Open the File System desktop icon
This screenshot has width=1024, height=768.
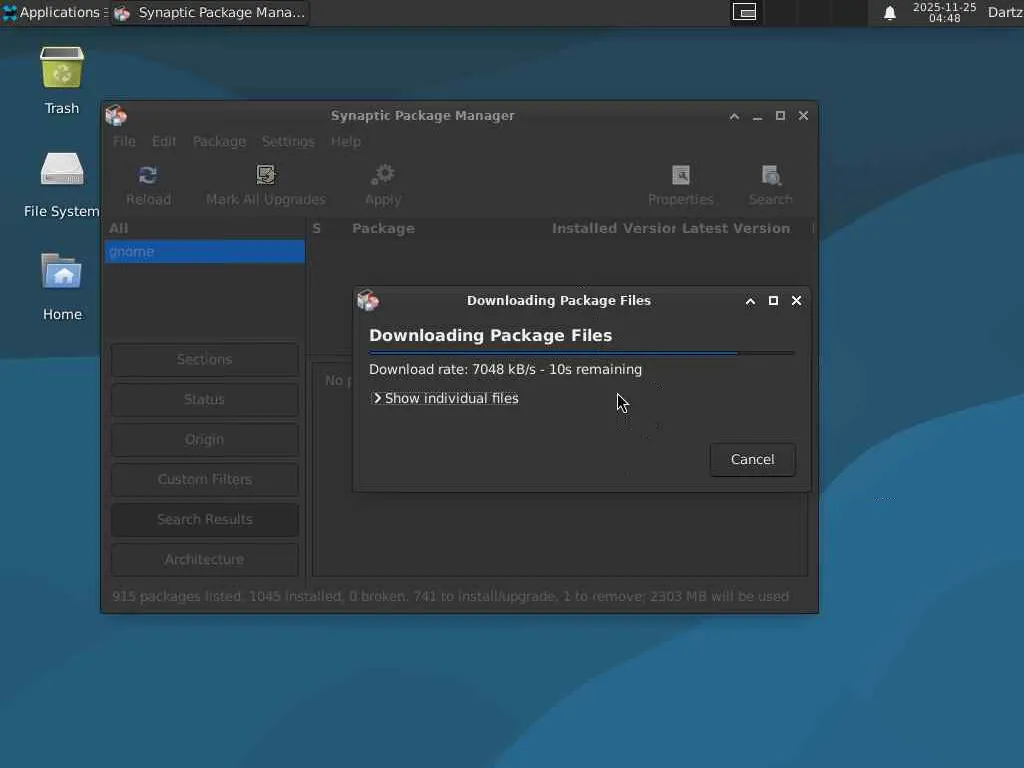click(x=62, y=169)
